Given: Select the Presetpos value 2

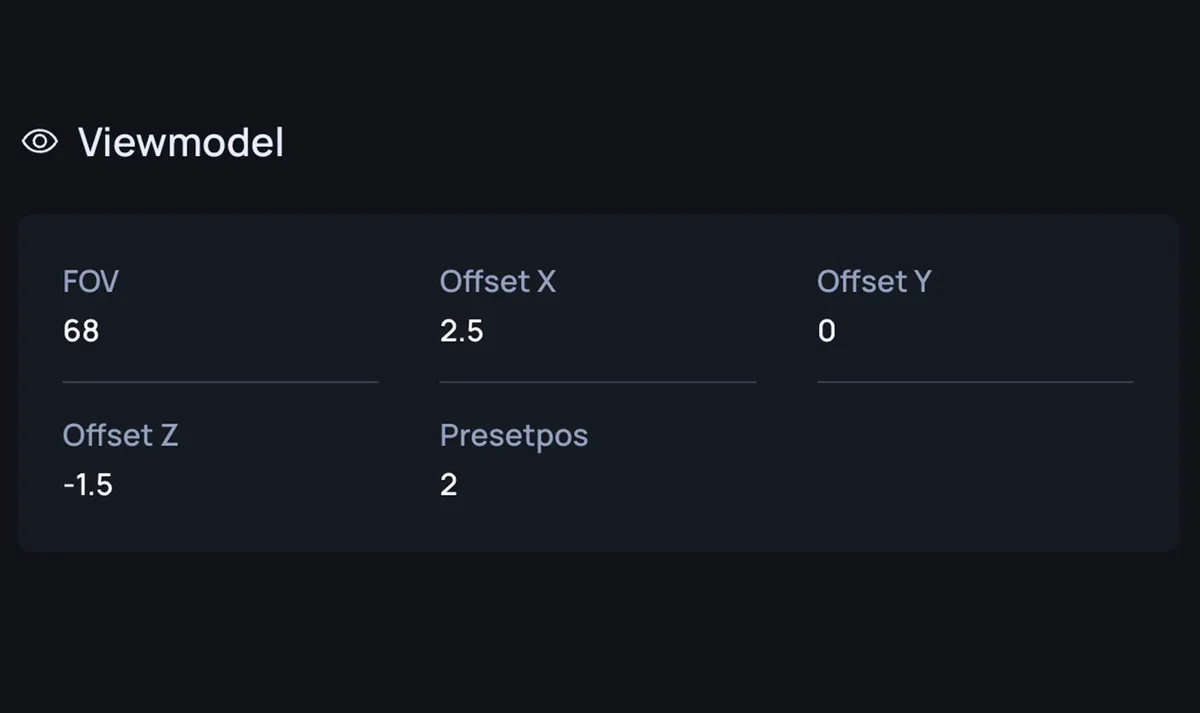Looking at the screenshot, I should pos(449,485).
